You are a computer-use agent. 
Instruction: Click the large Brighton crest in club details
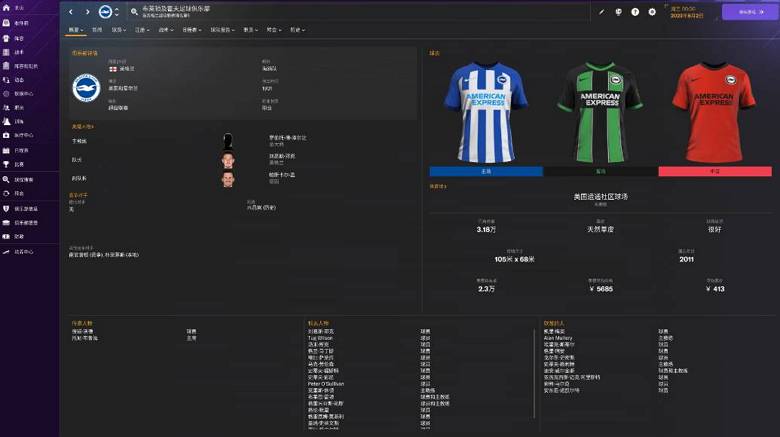point(87,88)
